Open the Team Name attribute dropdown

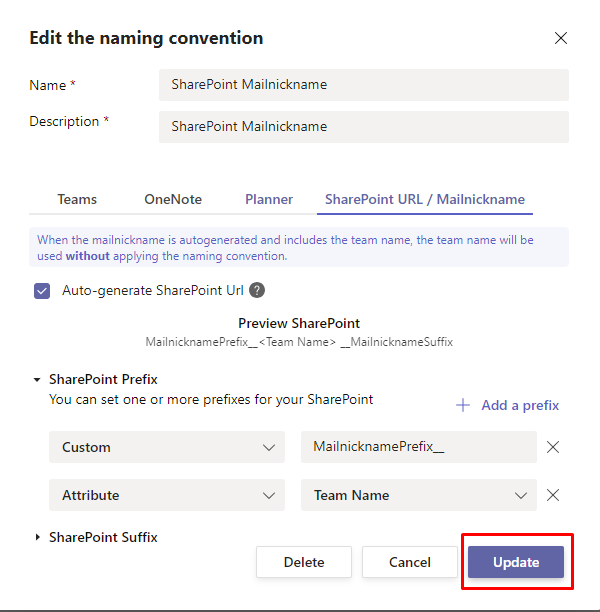[x=418, y=495]
